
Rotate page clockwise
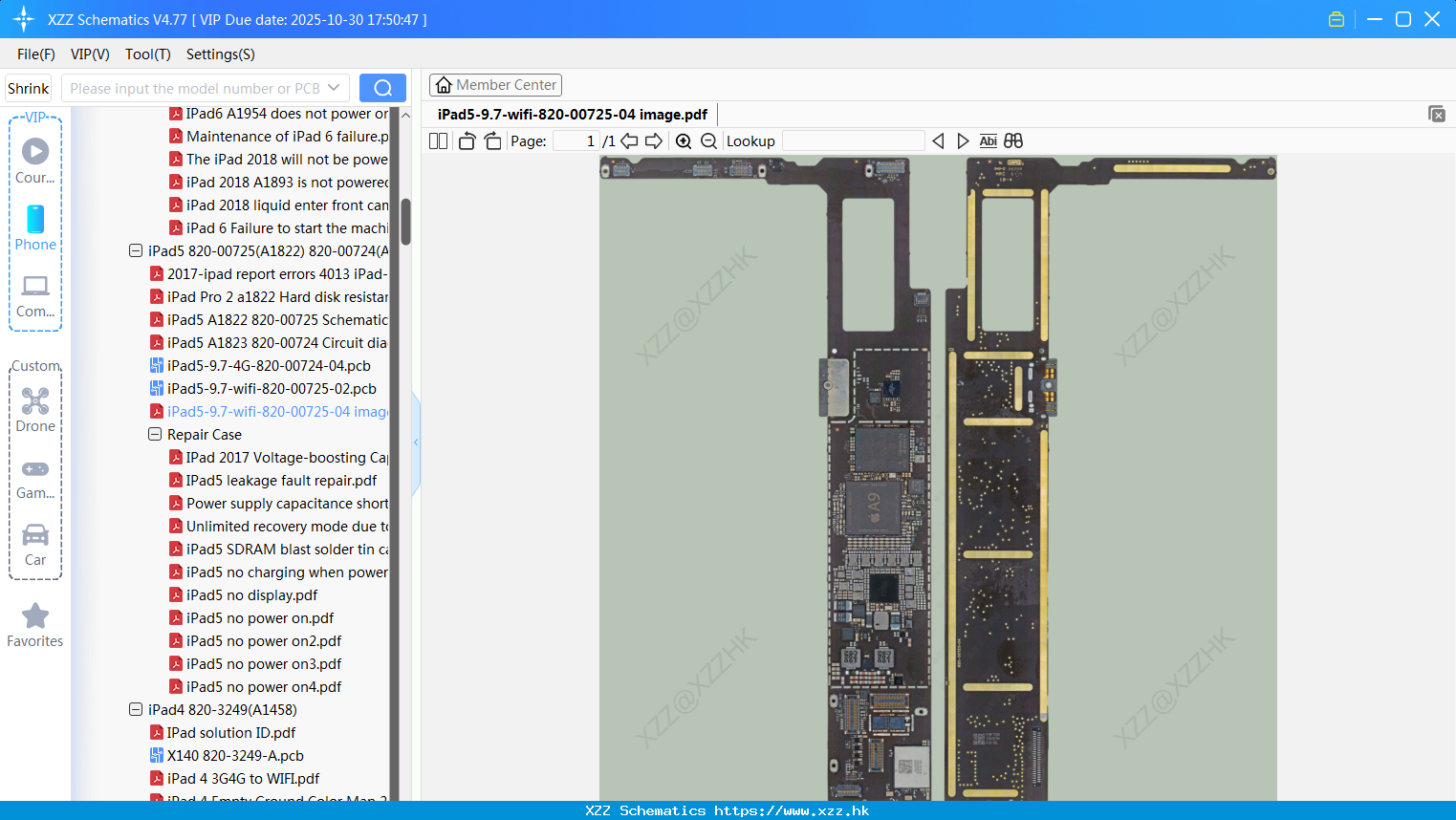click(x=492, y=140)
